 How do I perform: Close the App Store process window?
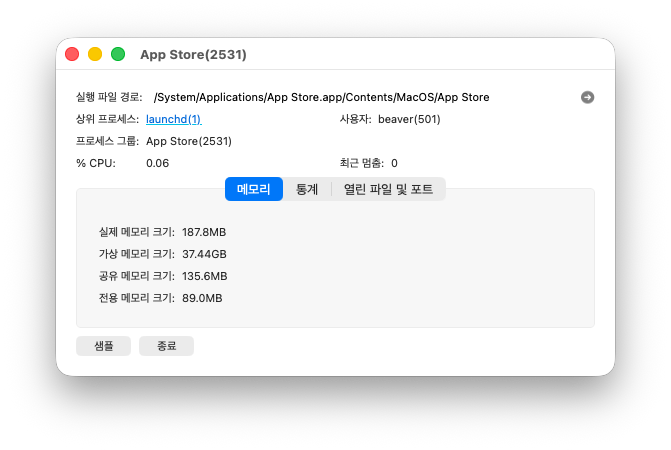(x=72, y=54)
